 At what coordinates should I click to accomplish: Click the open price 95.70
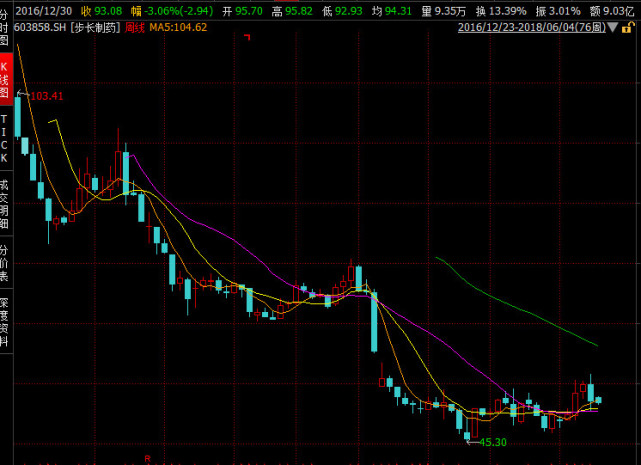[249, 11]
